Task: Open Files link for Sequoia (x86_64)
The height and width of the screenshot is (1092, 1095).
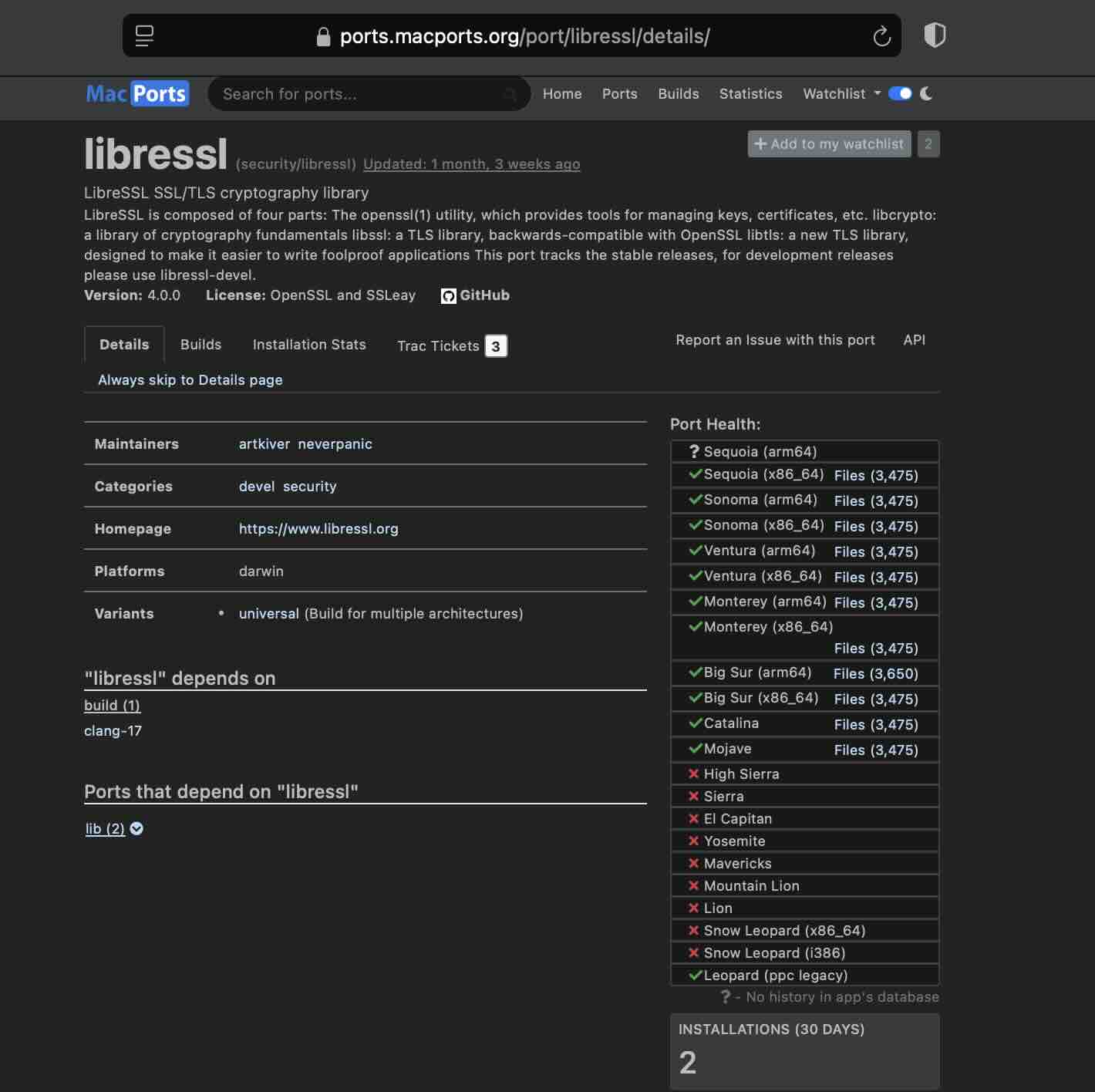Action: click(x=876, y=476)
